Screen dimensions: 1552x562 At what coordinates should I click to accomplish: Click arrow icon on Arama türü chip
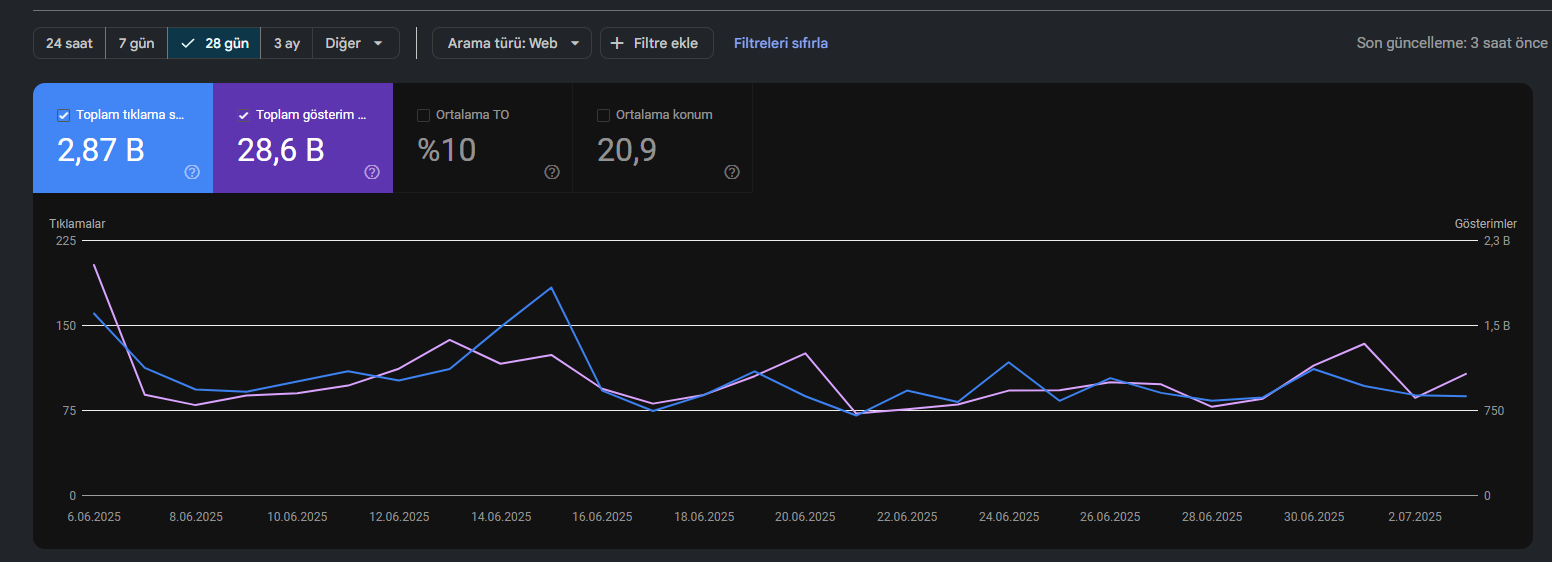(x=575, y=43)
